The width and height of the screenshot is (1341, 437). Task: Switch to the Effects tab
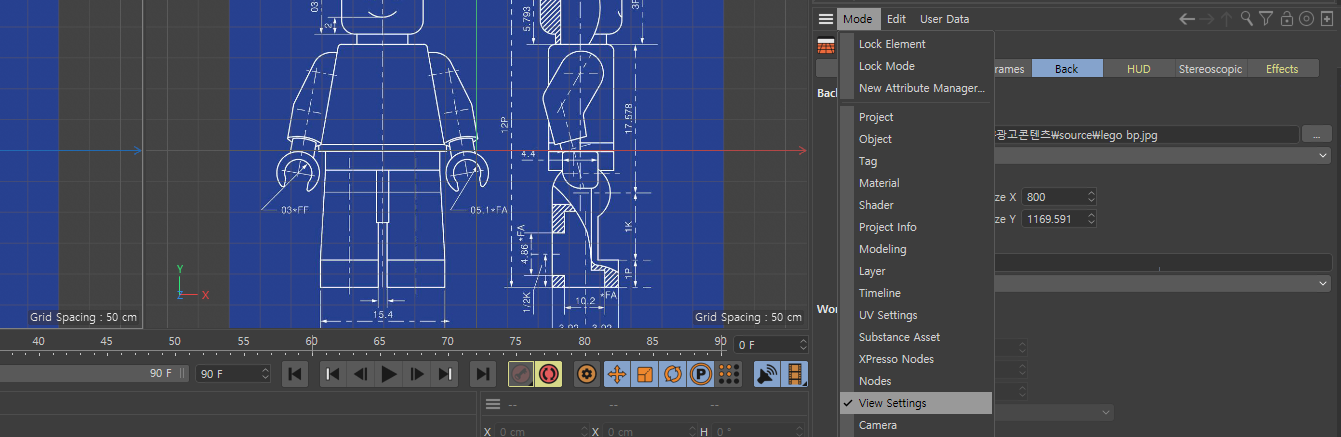(1282, 69)
